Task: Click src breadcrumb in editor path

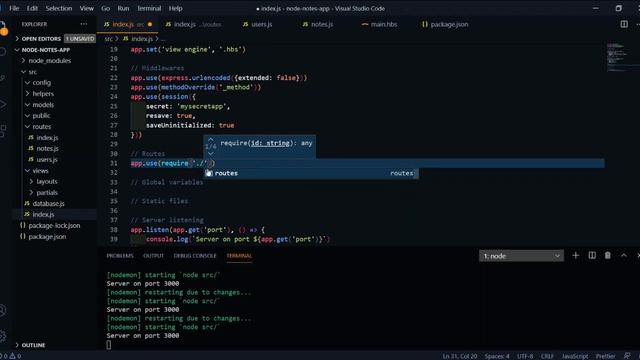Action: coord(108,39)
